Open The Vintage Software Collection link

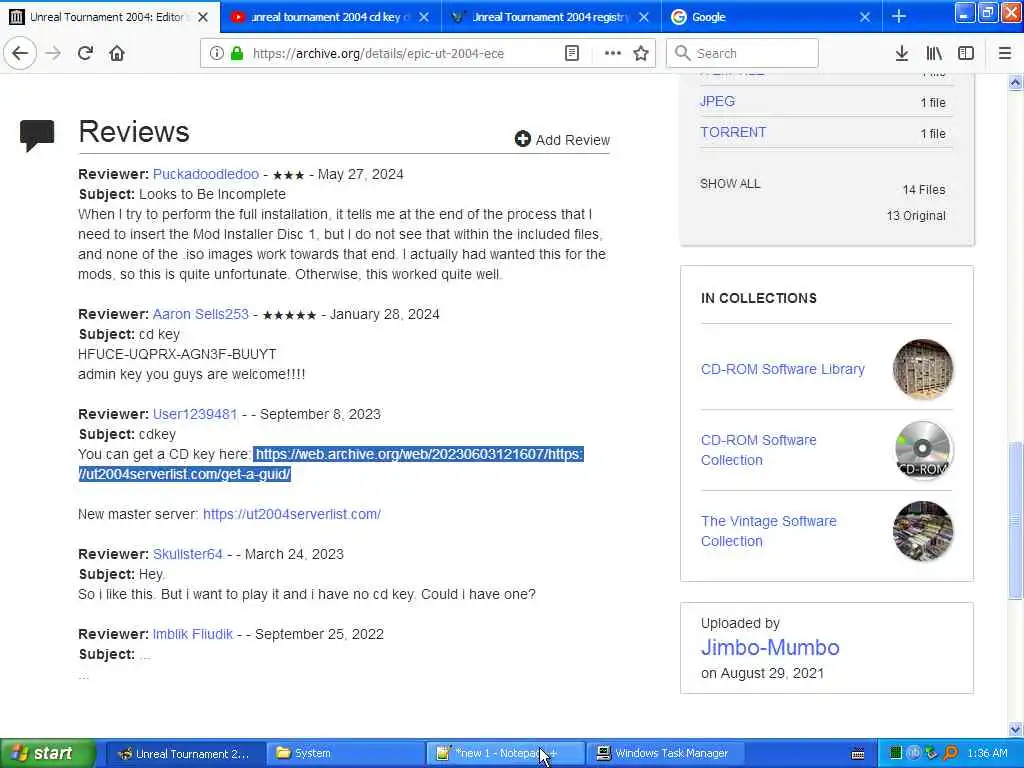coord(769,531)
